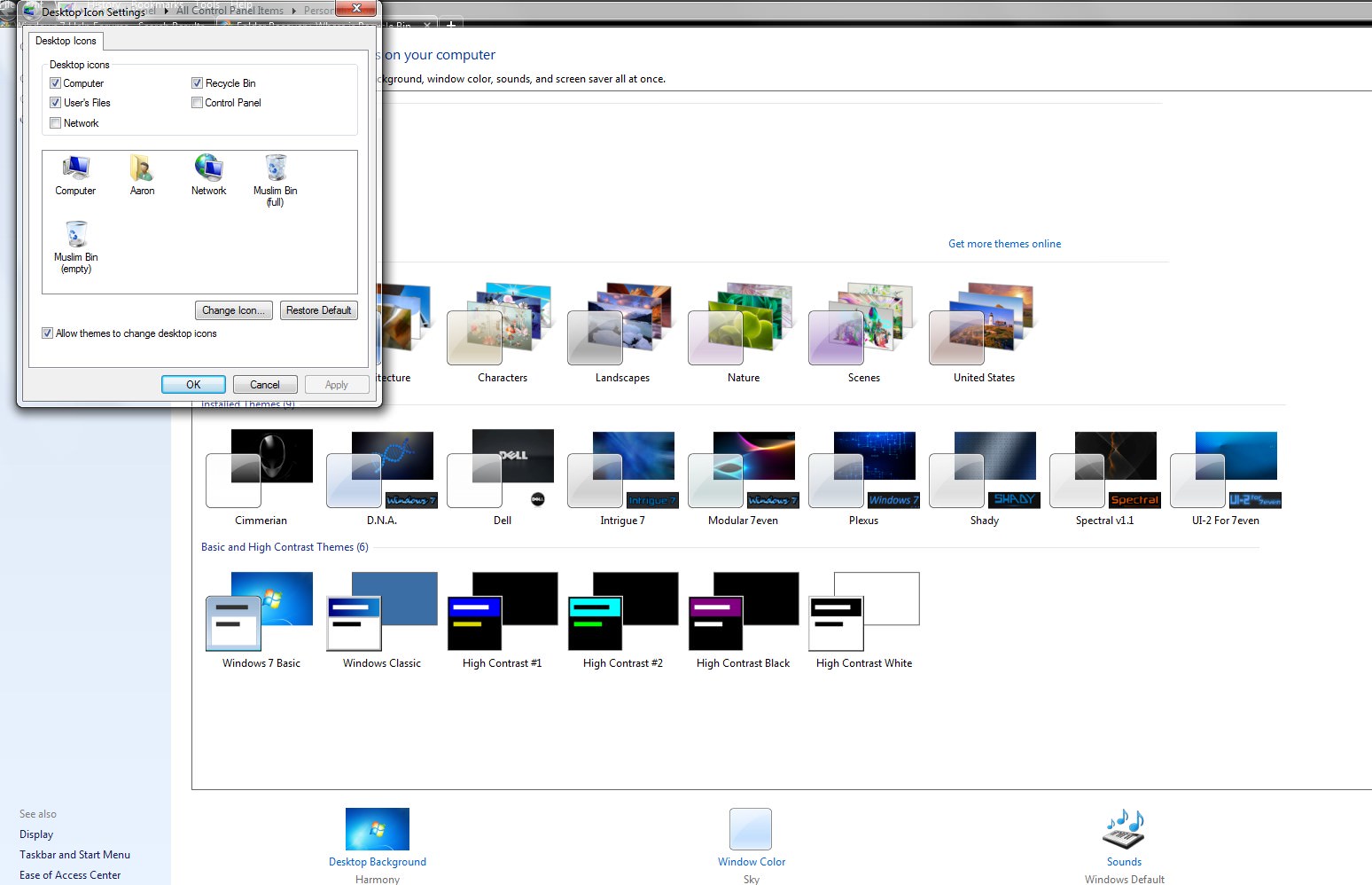Apply the Shady theme

985,478
